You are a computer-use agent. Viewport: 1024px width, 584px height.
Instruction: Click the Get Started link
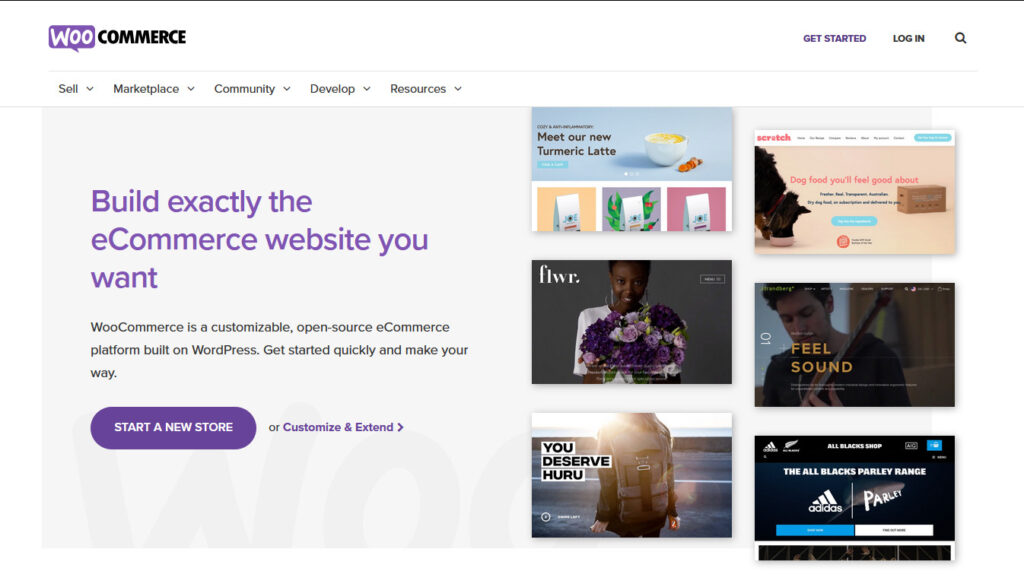coord(834,39)
